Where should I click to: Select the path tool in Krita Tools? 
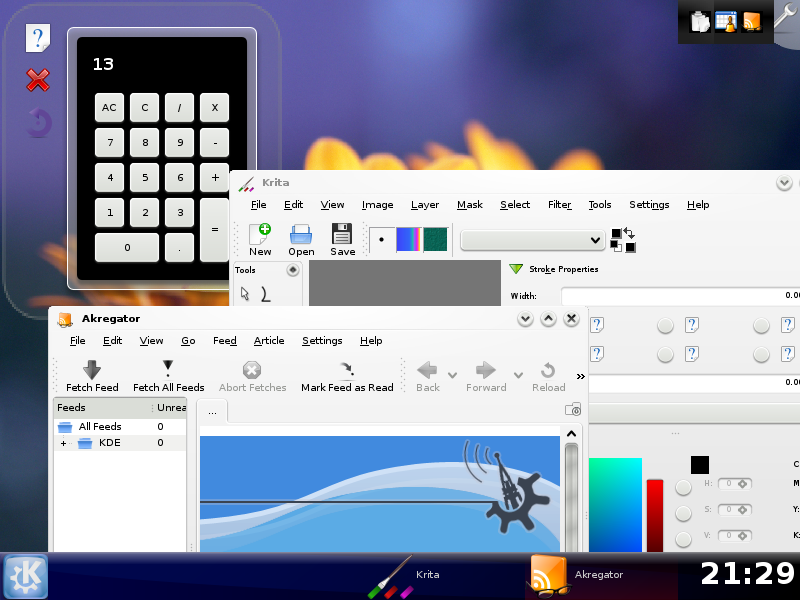coord(265,294)
